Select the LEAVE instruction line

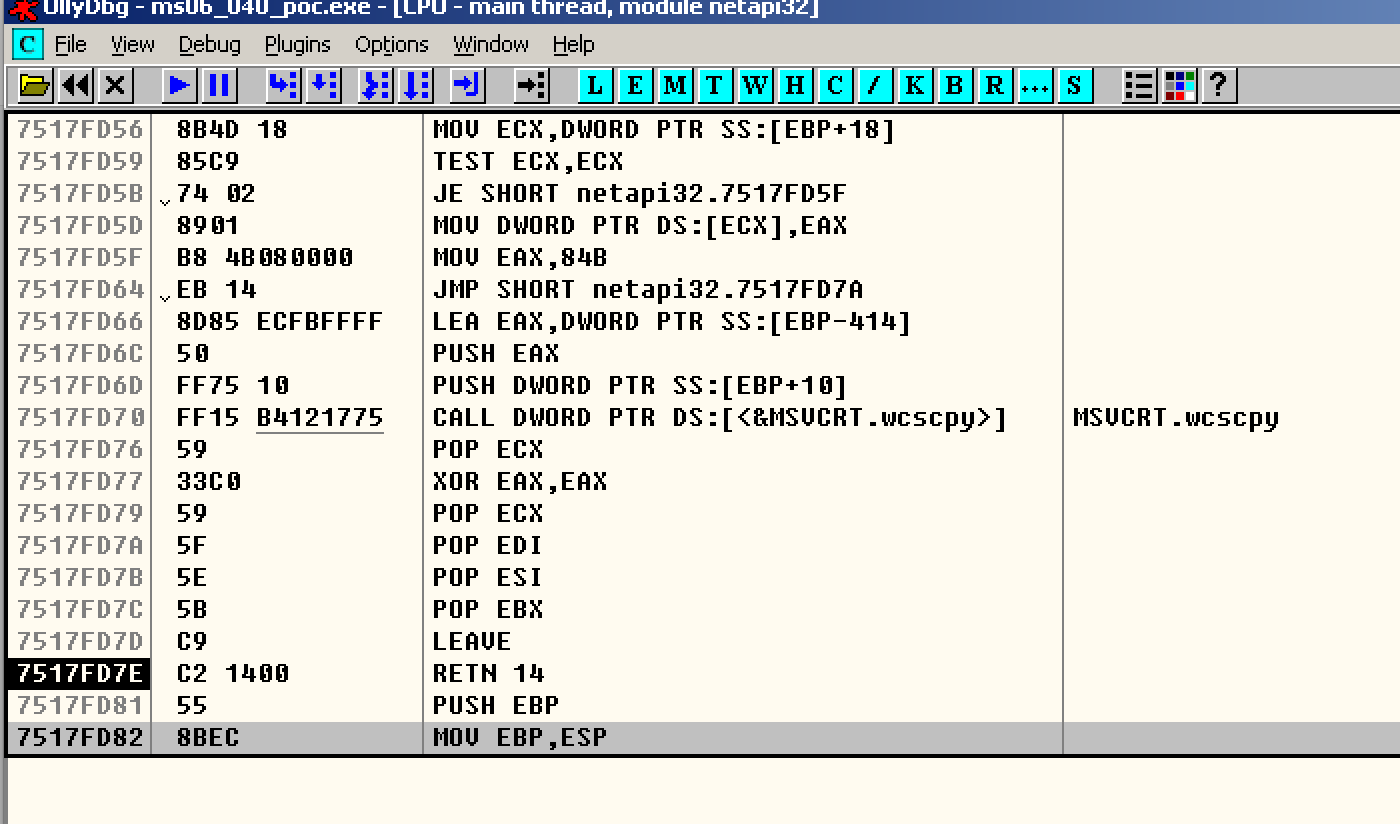coord(472,641)
